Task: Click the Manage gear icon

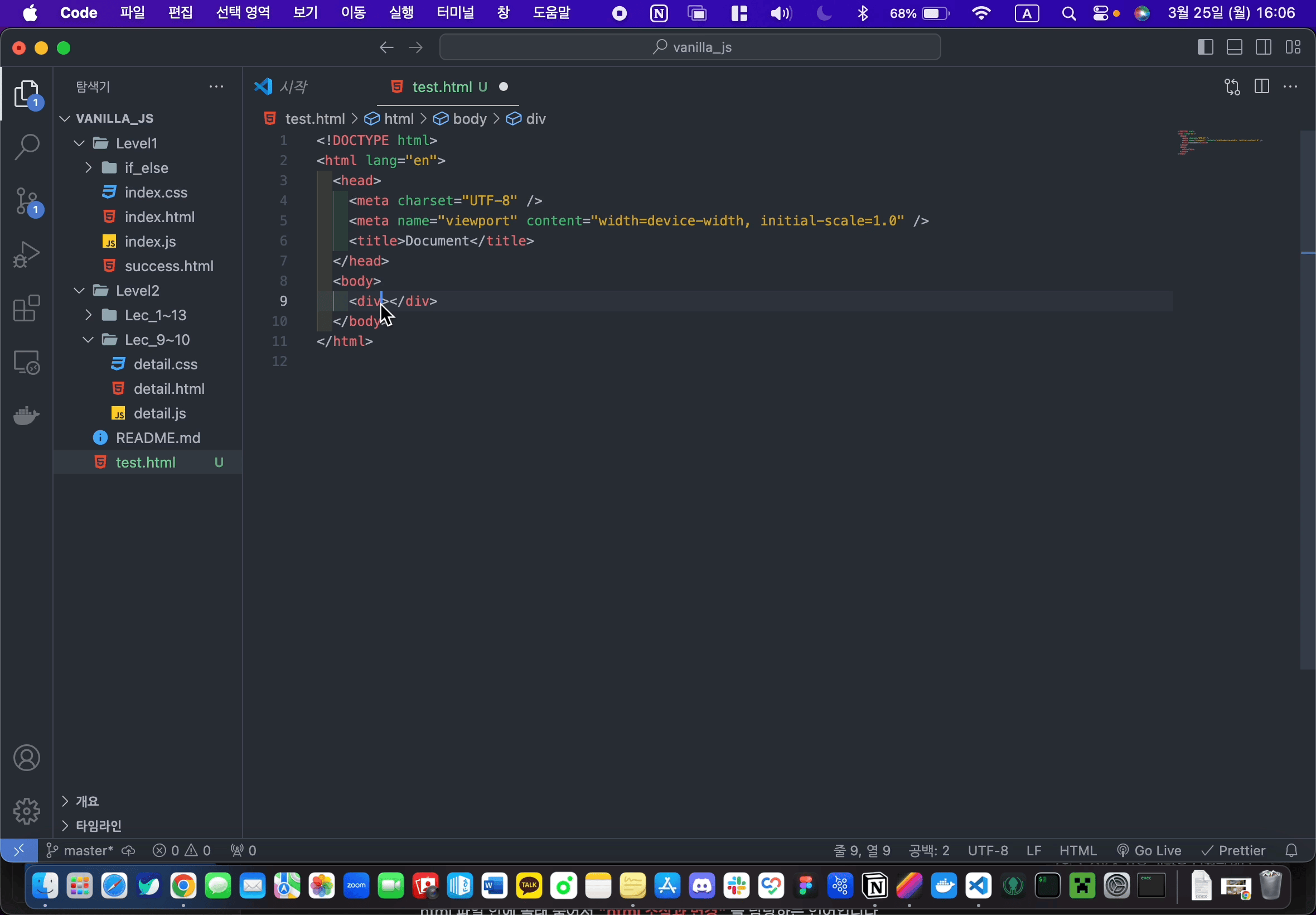Action: (x=26, y=811)
